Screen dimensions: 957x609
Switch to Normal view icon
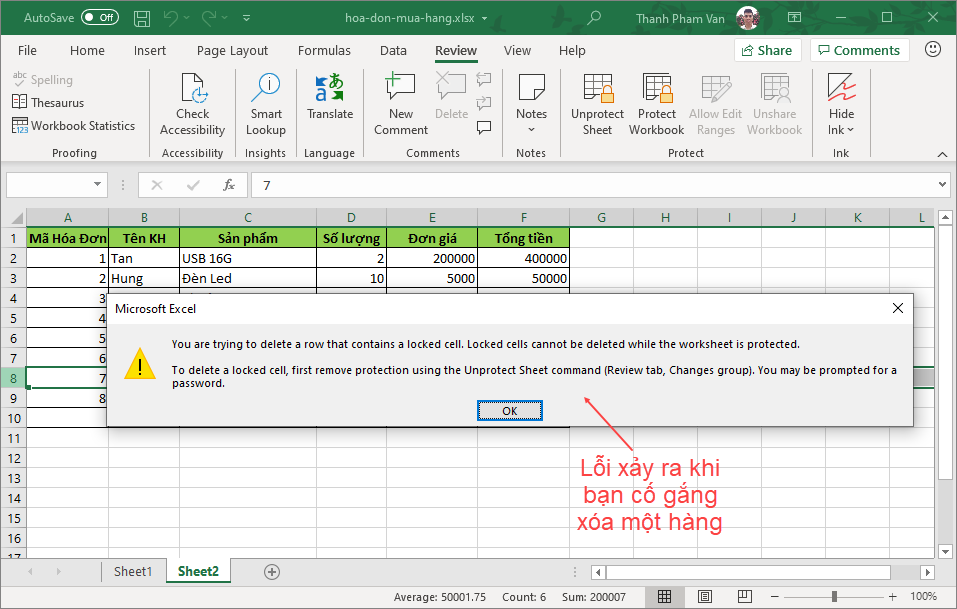pos(665,596)
